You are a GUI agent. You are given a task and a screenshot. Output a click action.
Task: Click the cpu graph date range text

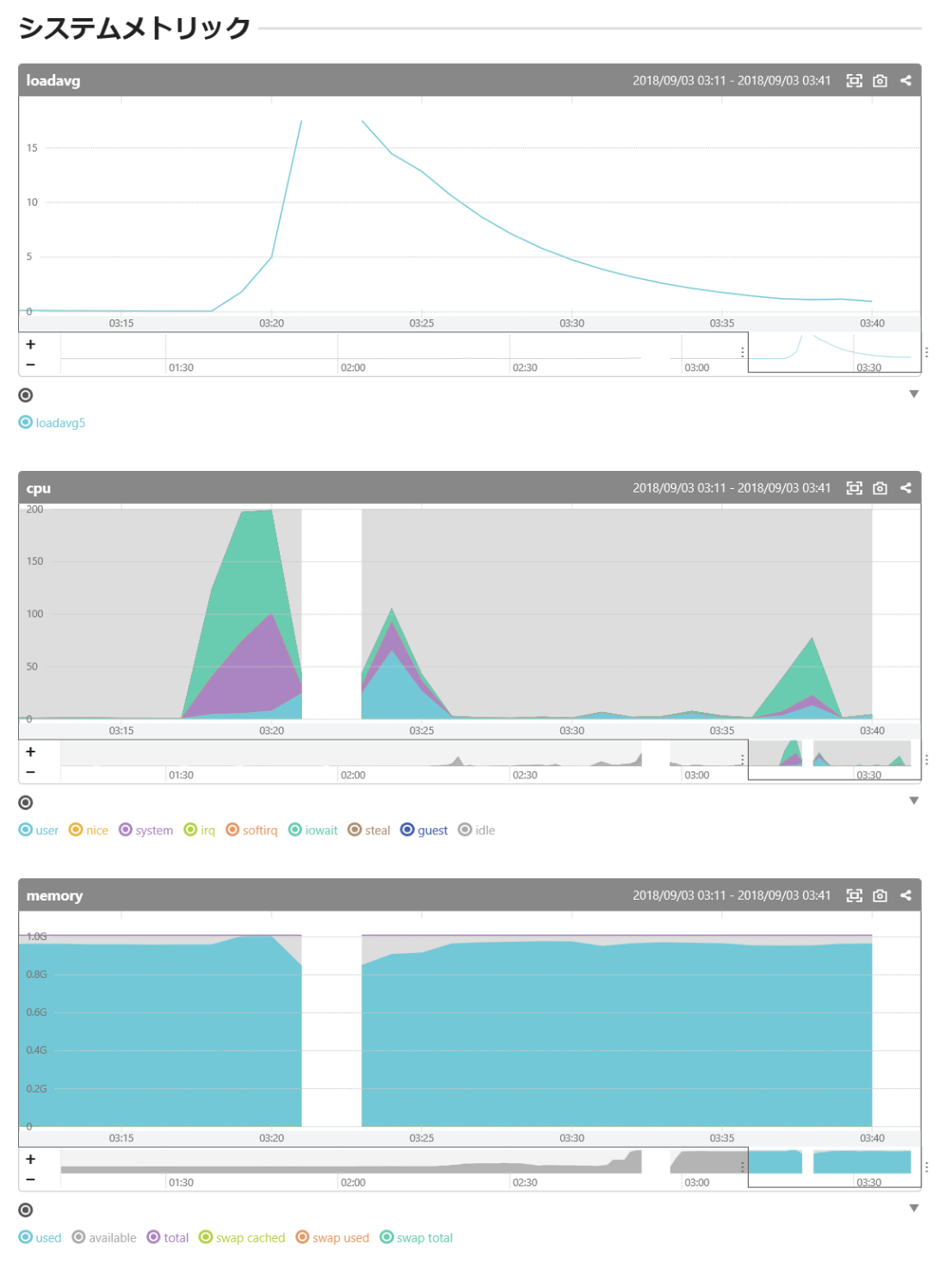tap(732, 488)
